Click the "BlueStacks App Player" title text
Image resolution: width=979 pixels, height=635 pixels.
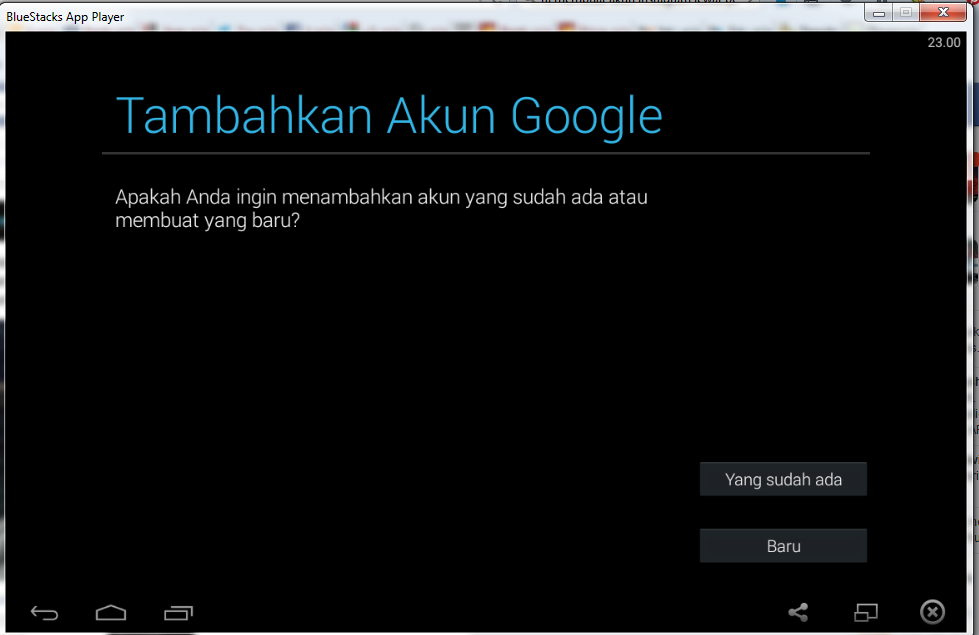[x=65, y=17]
